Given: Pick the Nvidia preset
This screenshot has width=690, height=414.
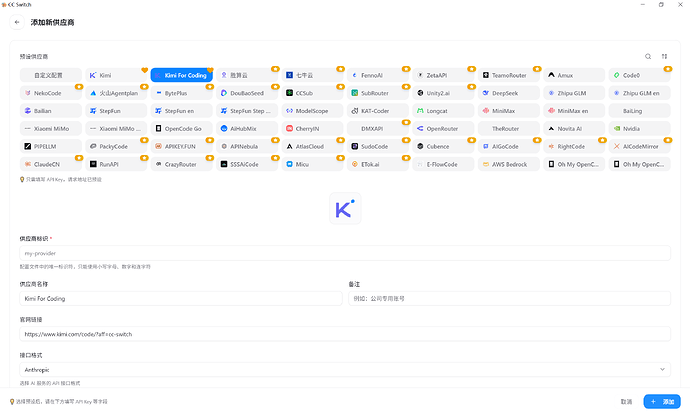Looking at the screenshot, I should 640,128.
